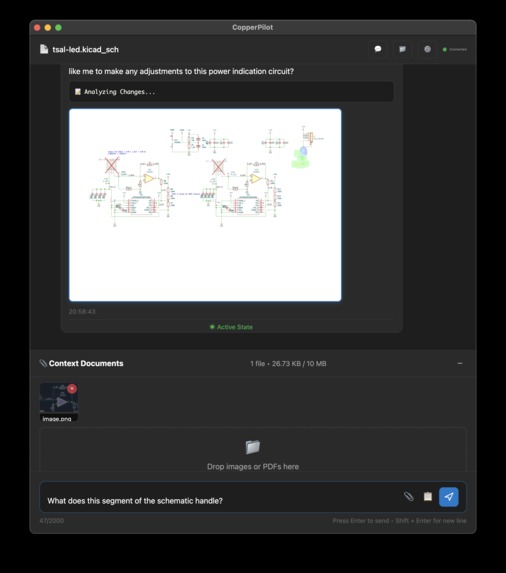Click the 20:58:43 timestamp
The height and width of the screenshot is (573, 506).
[x=82, y=312]
